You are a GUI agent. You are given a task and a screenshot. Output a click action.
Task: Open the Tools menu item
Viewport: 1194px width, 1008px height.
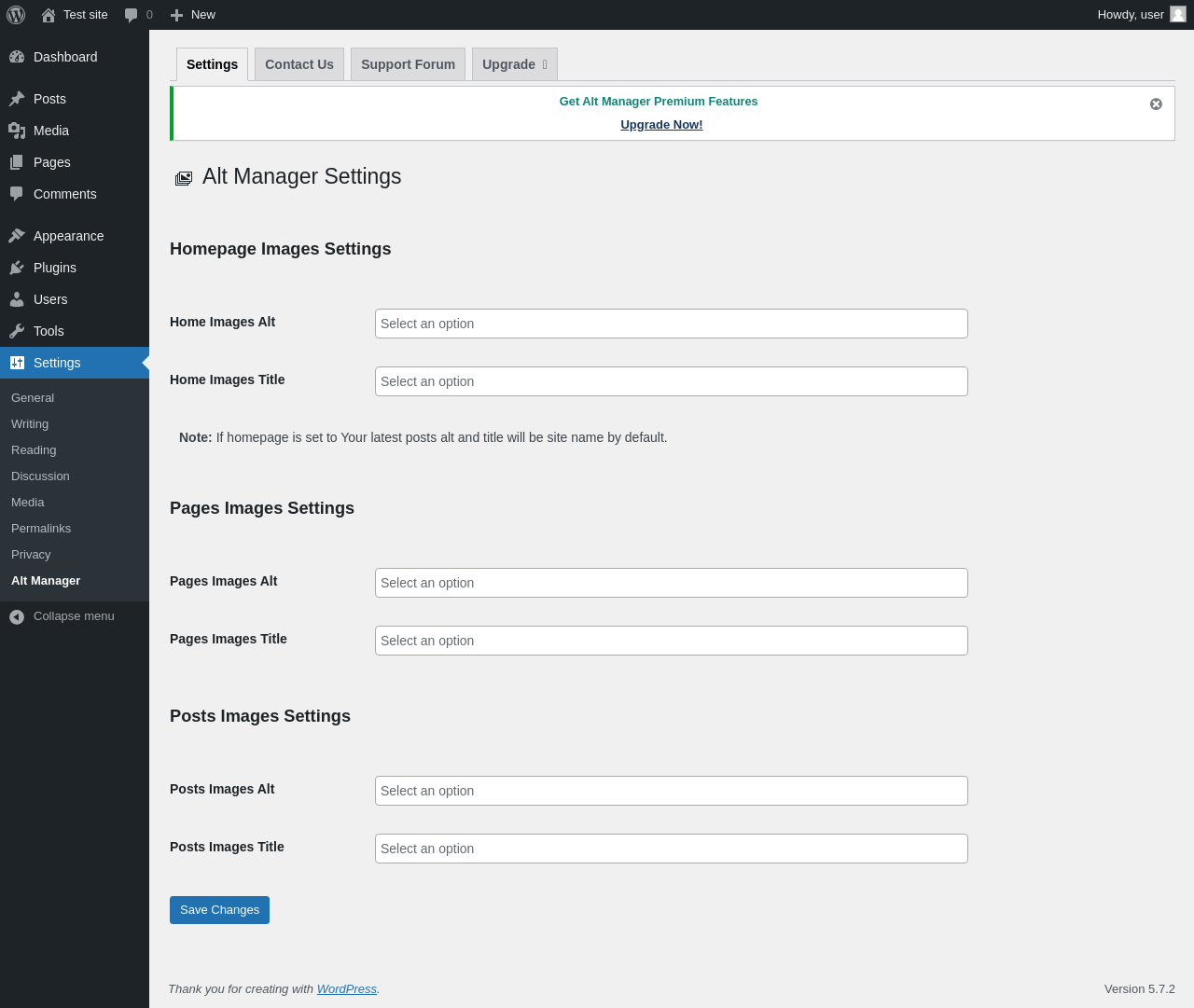pos(75,331)
